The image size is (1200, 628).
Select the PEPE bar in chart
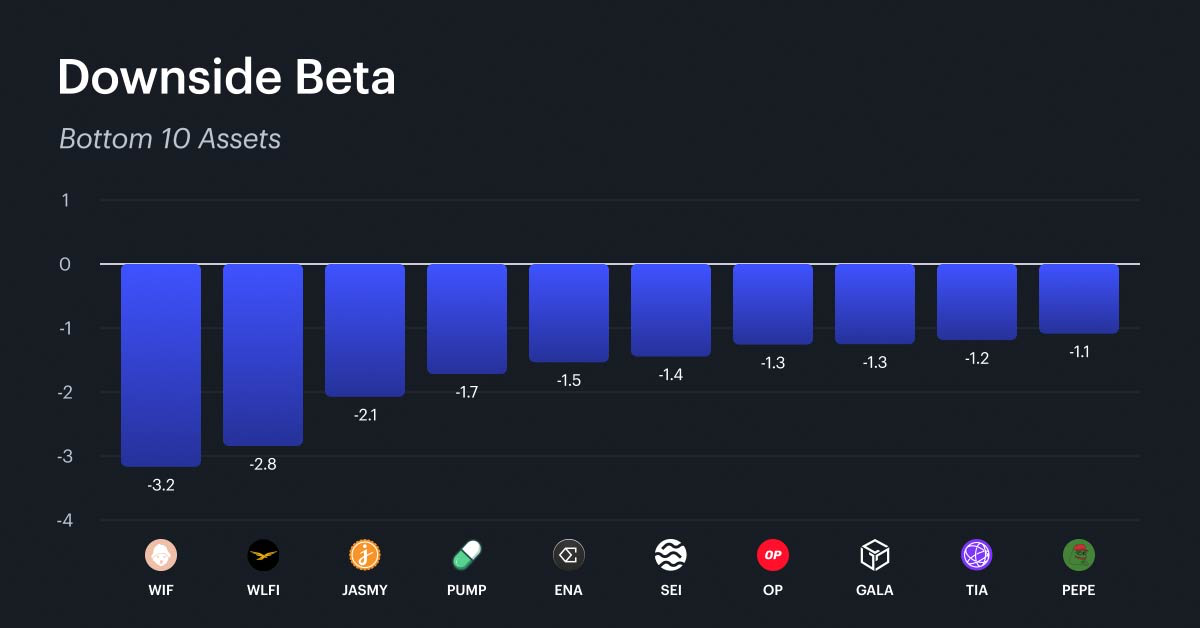point(1079,299)
